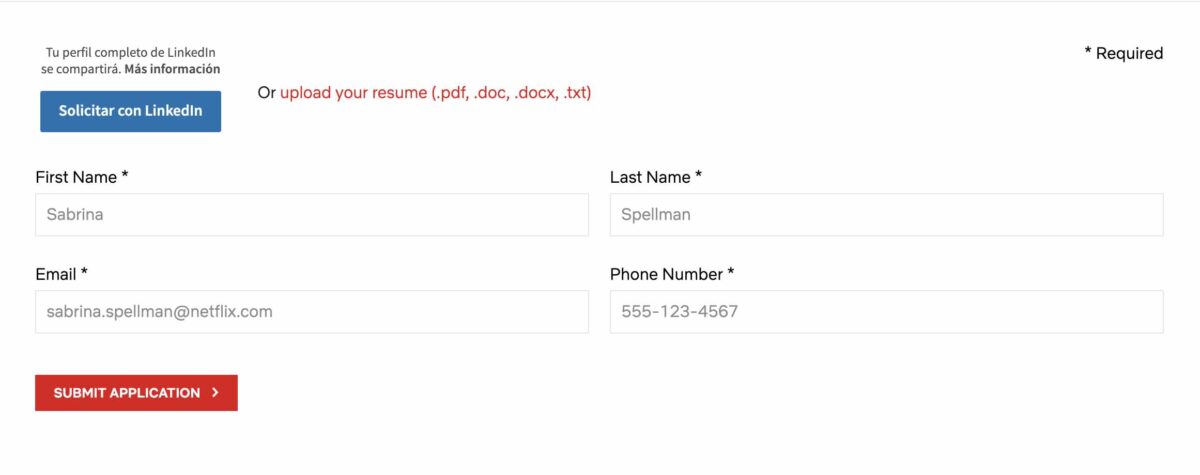Select the Last Name text box
1200x475 pixels.
886,214
